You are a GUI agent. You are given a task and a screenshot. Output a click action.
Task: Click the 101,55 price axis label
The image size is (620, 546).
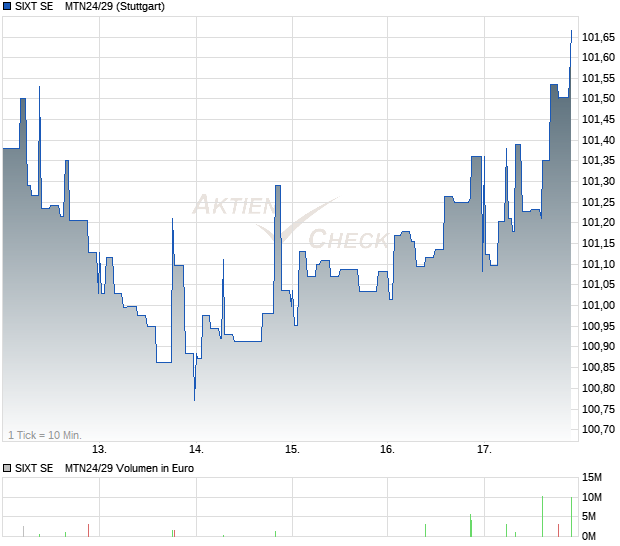[x=598, y=78]
